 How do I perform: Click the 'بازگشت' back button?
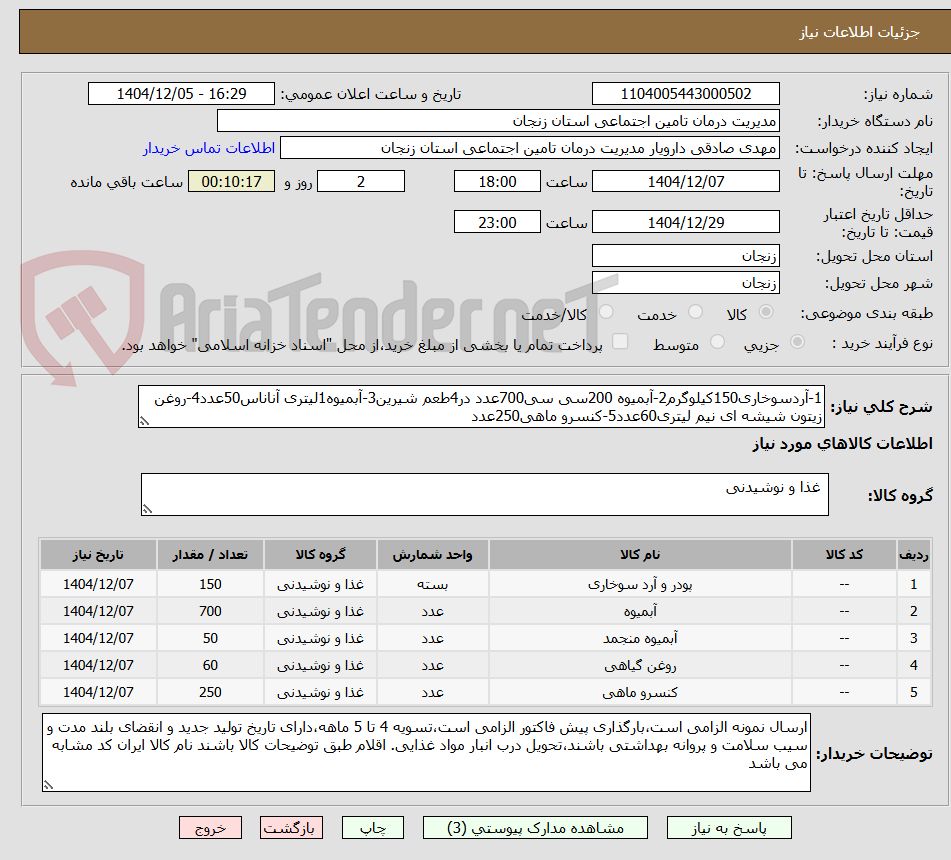pyautogui.click(x=291, y=828)
